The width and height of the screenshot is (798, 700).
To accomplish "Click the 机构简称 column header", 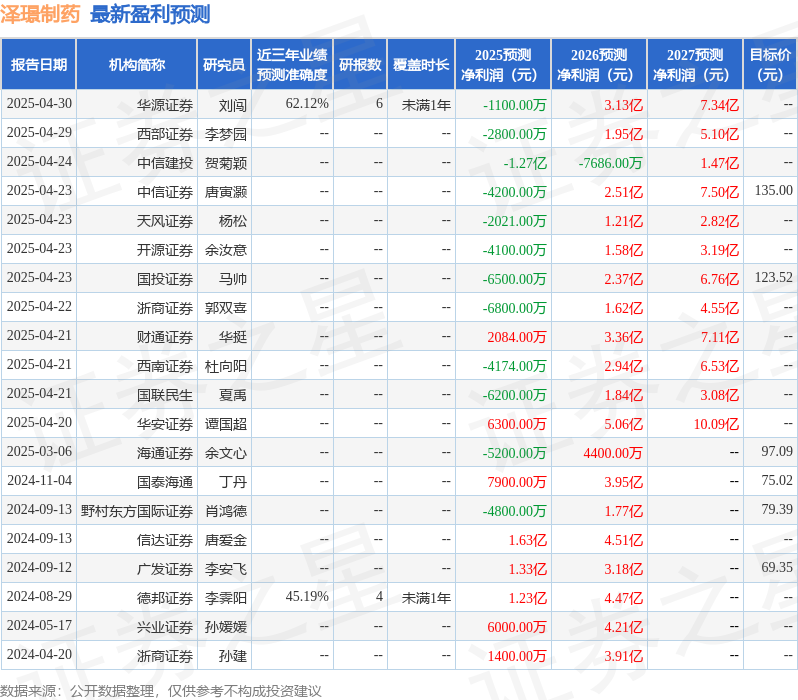I will point(136,65).
